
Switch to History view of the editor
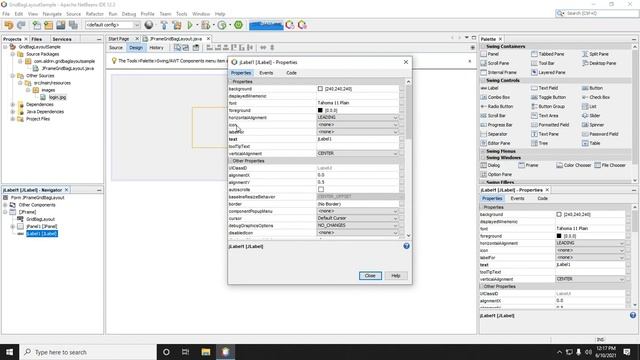pyautogui.click(x=156, y=48)
